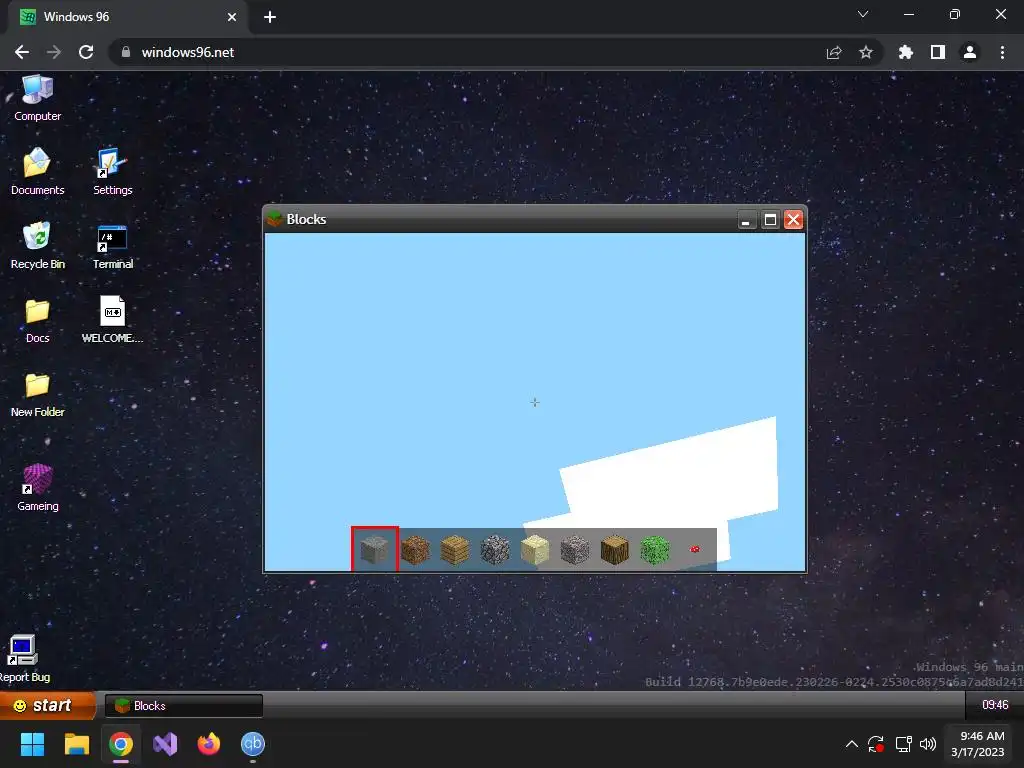Open the Settings desktop shortcut

click(x=112, y=172)
